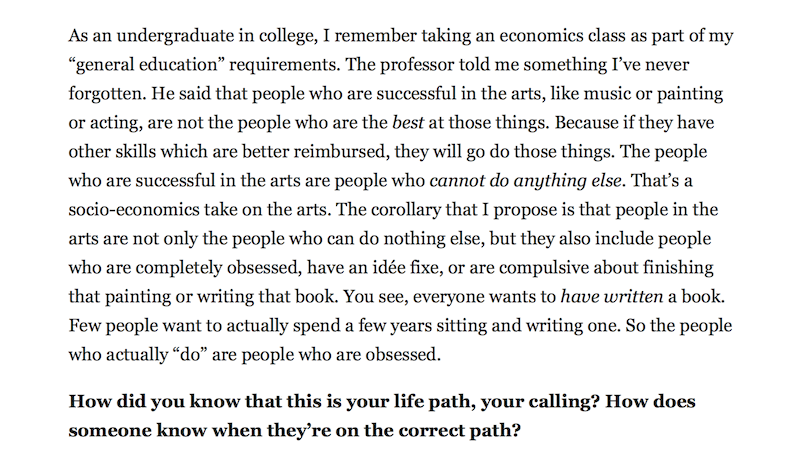
Task: Click the italic phrase "cannot do anything else"
Action: pos(525,181)
